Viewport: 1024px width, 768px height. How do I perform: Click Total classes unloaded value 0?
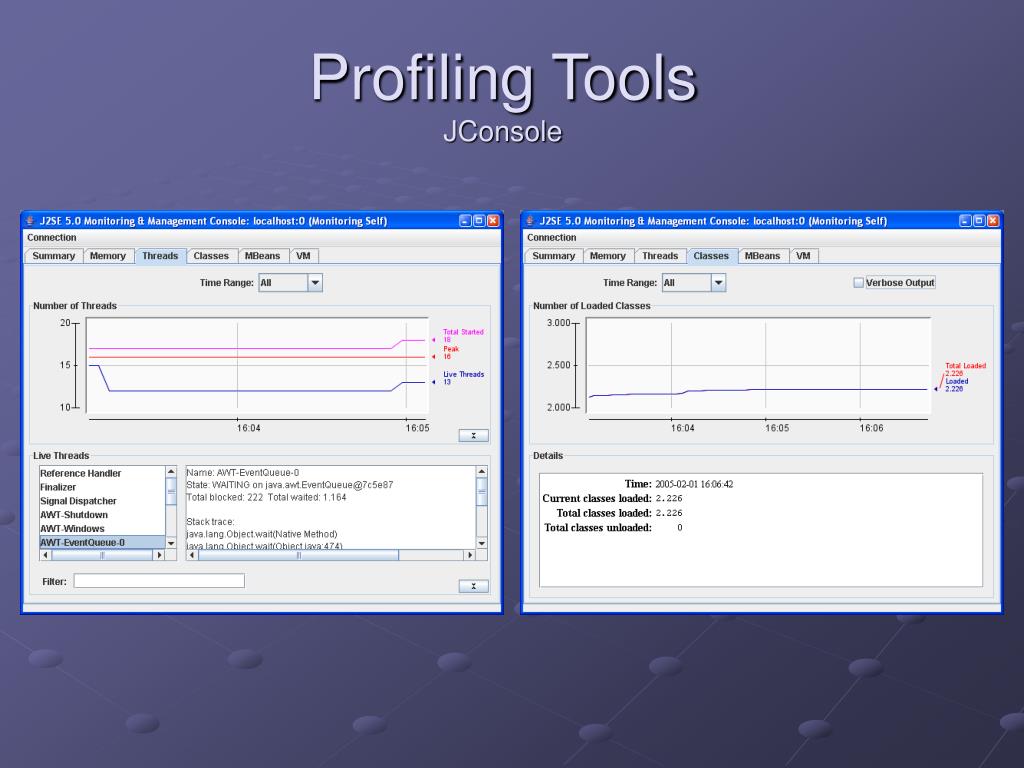pos(680,528)
